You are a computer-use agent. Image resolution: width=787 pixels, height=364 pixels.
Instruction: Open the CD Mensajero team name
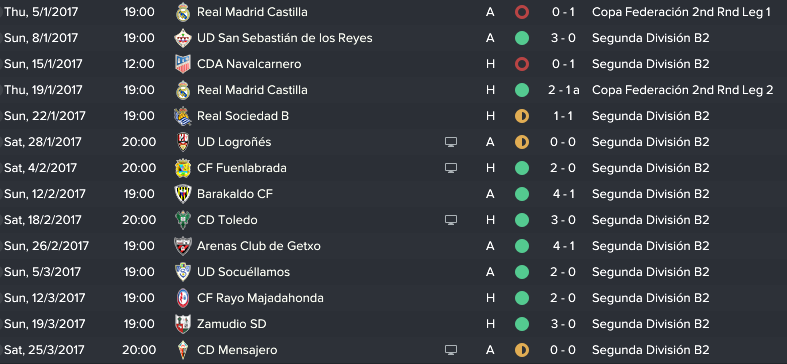(237, 350)
